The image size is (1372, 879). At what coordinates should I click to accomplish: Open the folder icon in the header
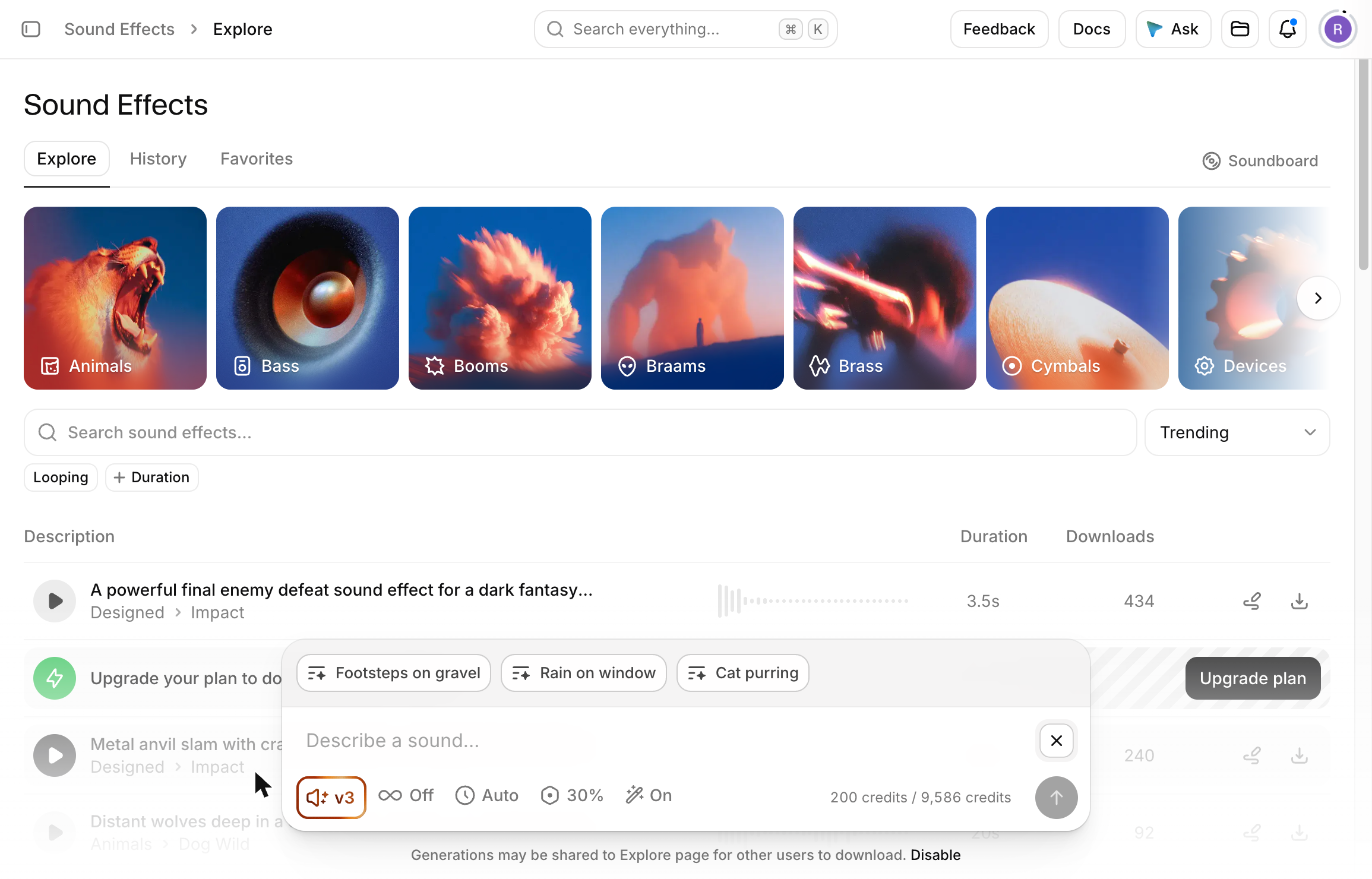pos(1240,29)
